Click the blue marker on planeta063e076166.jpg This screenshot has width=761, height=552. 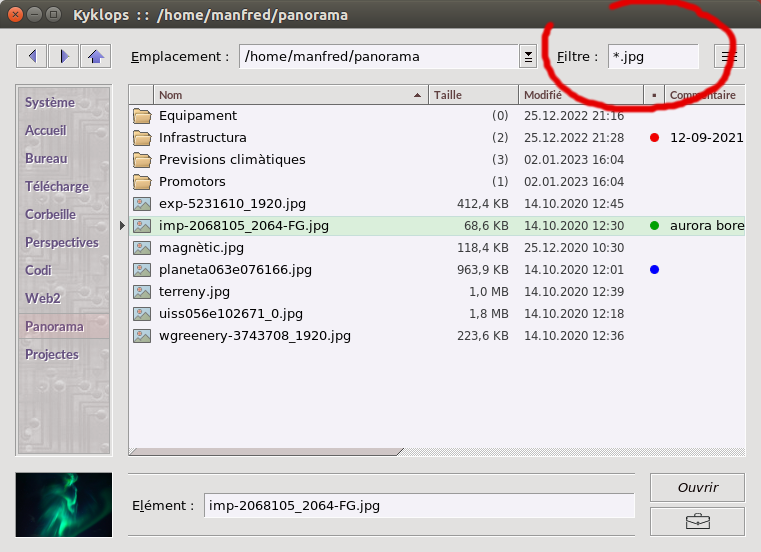(654, 270)
